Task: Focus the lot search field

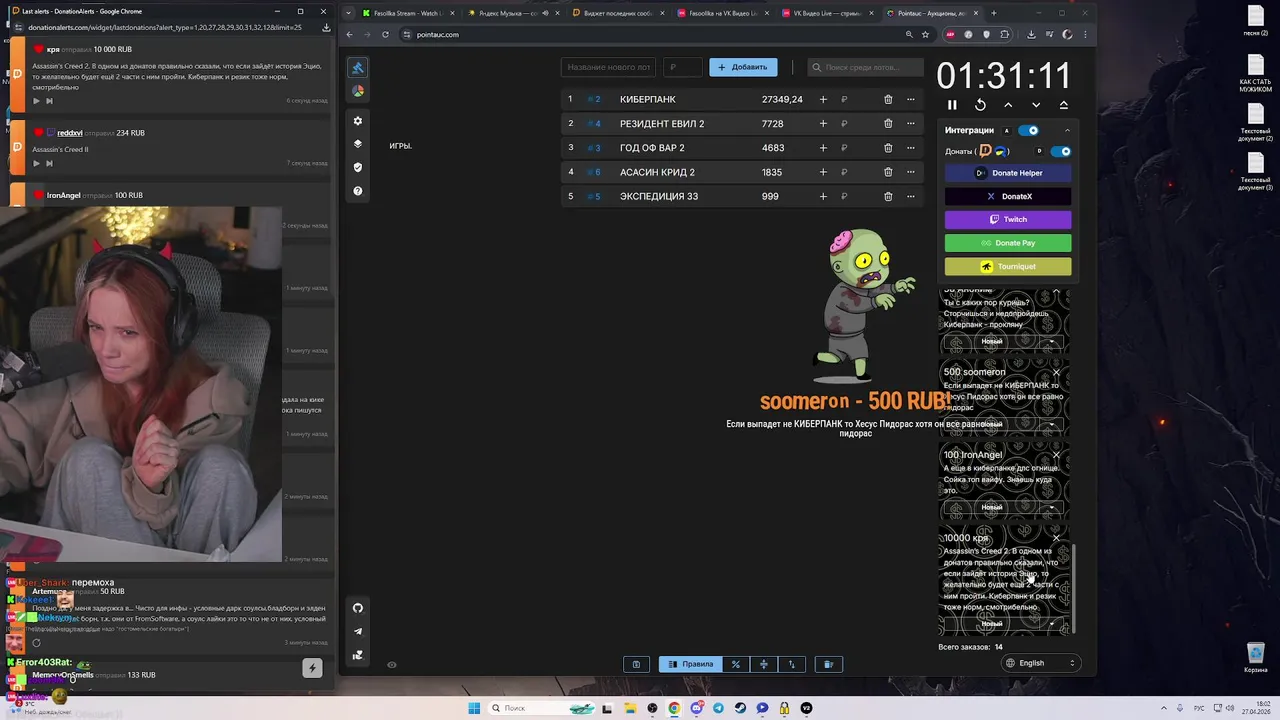Action: tap(866, 67)
